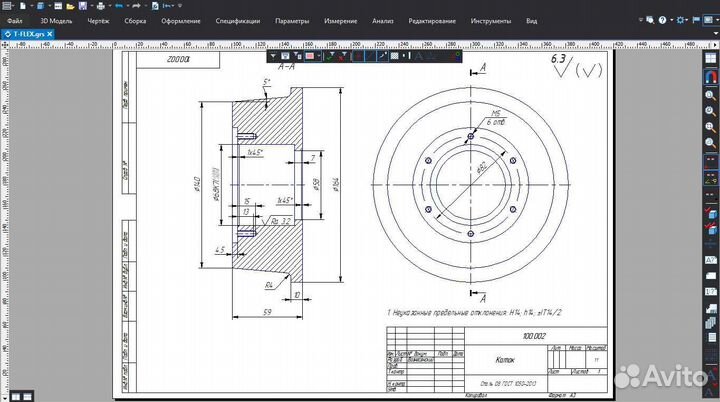Open the application menu icon at top-left corner
Image resolution: width=720 pixels, height=402 pixels.
pos(6,6)
